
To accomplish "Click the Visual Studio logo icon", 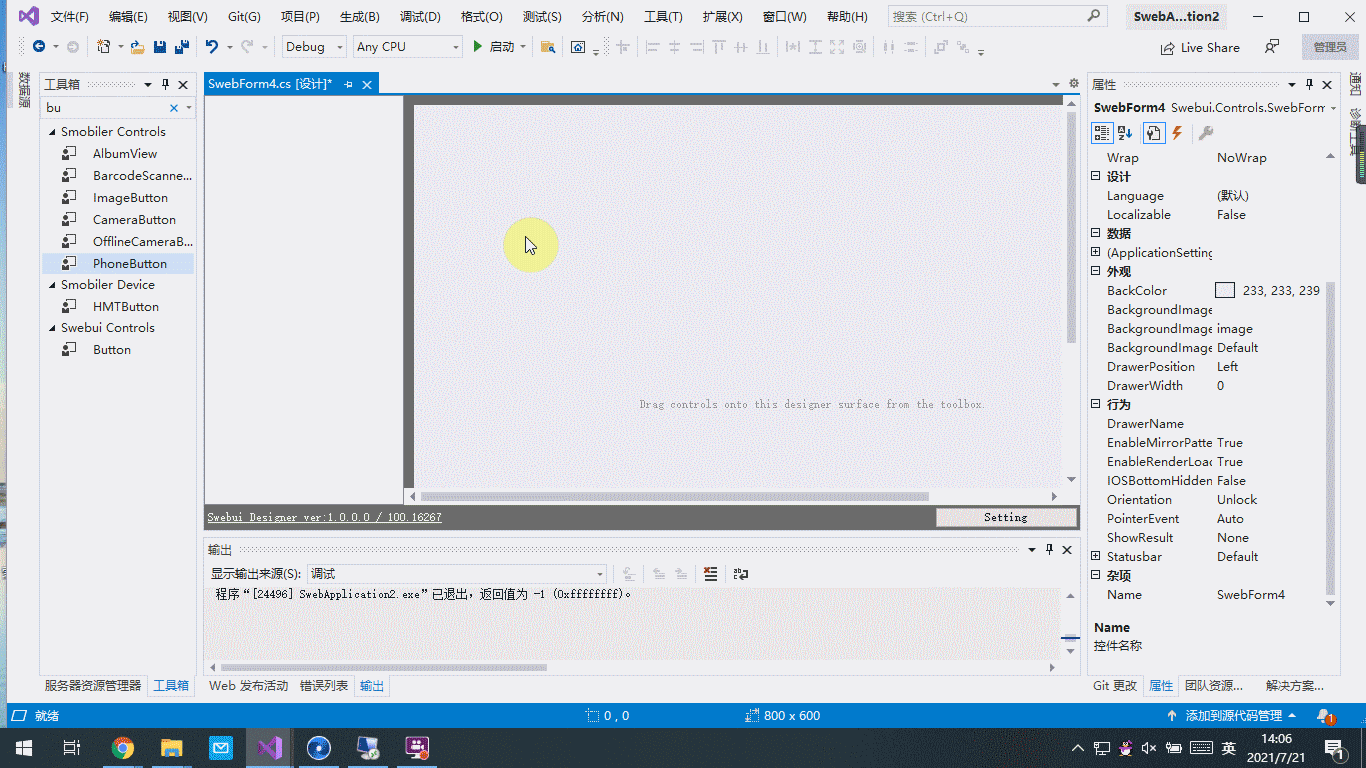I will click(29, 16).
